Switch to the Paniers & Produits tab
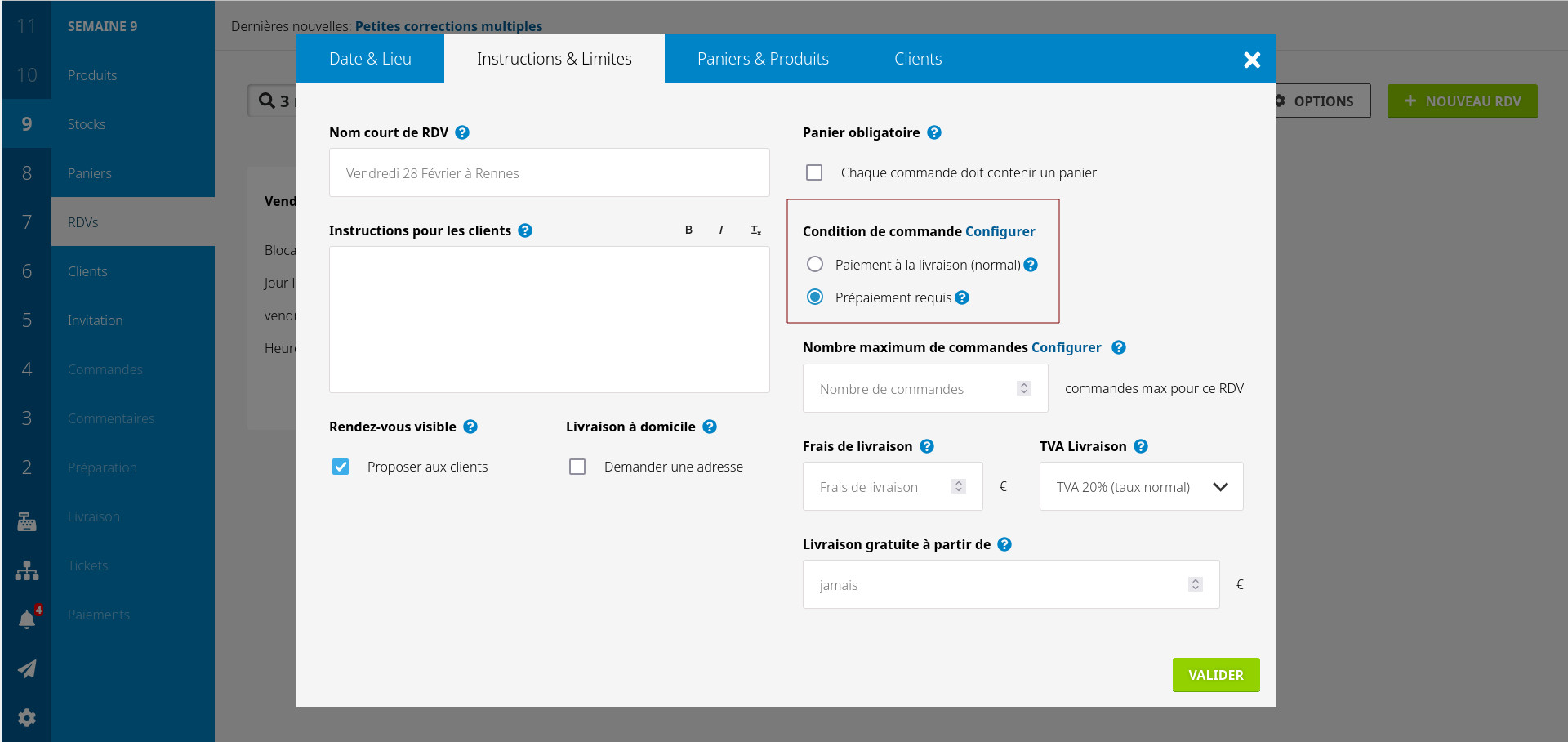 [763, 59]
